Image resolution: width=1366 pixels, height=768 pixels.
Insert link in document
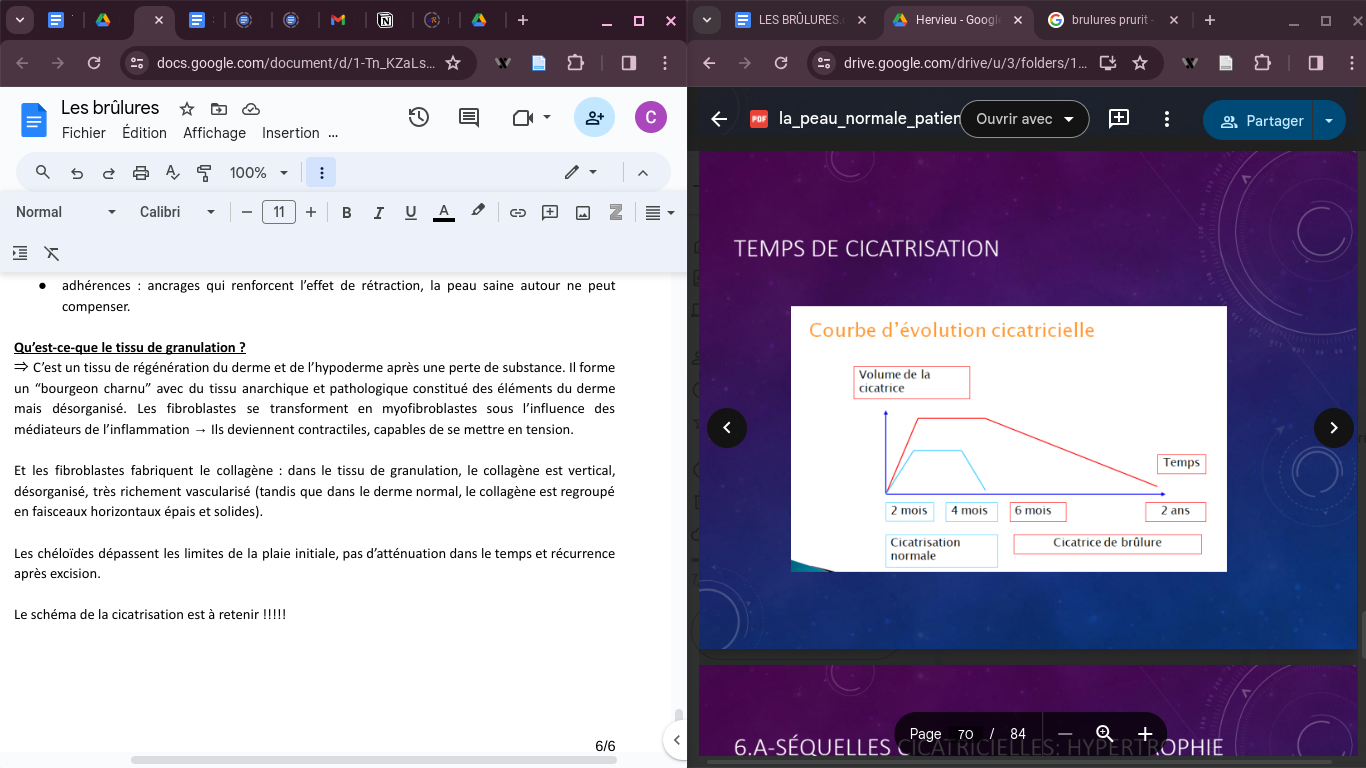coord(517,212)
